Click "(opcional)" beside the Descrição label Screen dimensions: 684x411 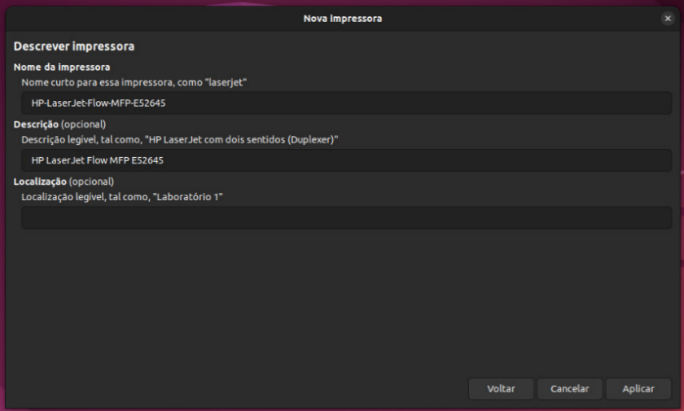[x=84, y=124]
